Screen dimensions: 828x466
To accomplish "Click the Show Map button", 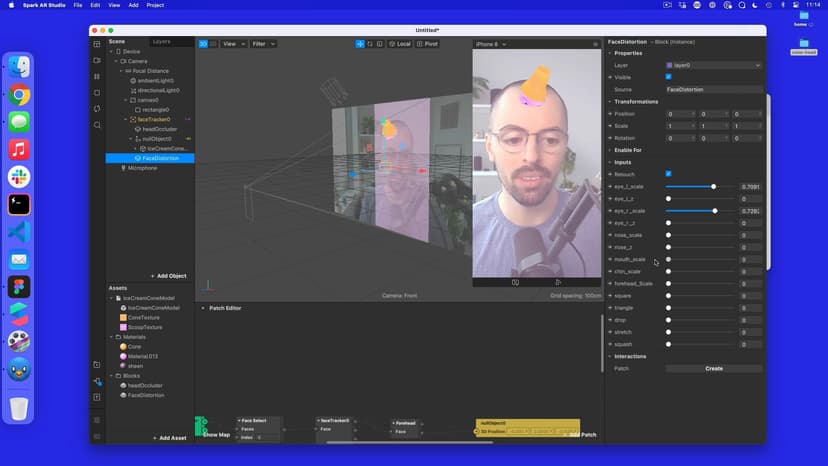I will pyautogui.click(x=217, y=435).
